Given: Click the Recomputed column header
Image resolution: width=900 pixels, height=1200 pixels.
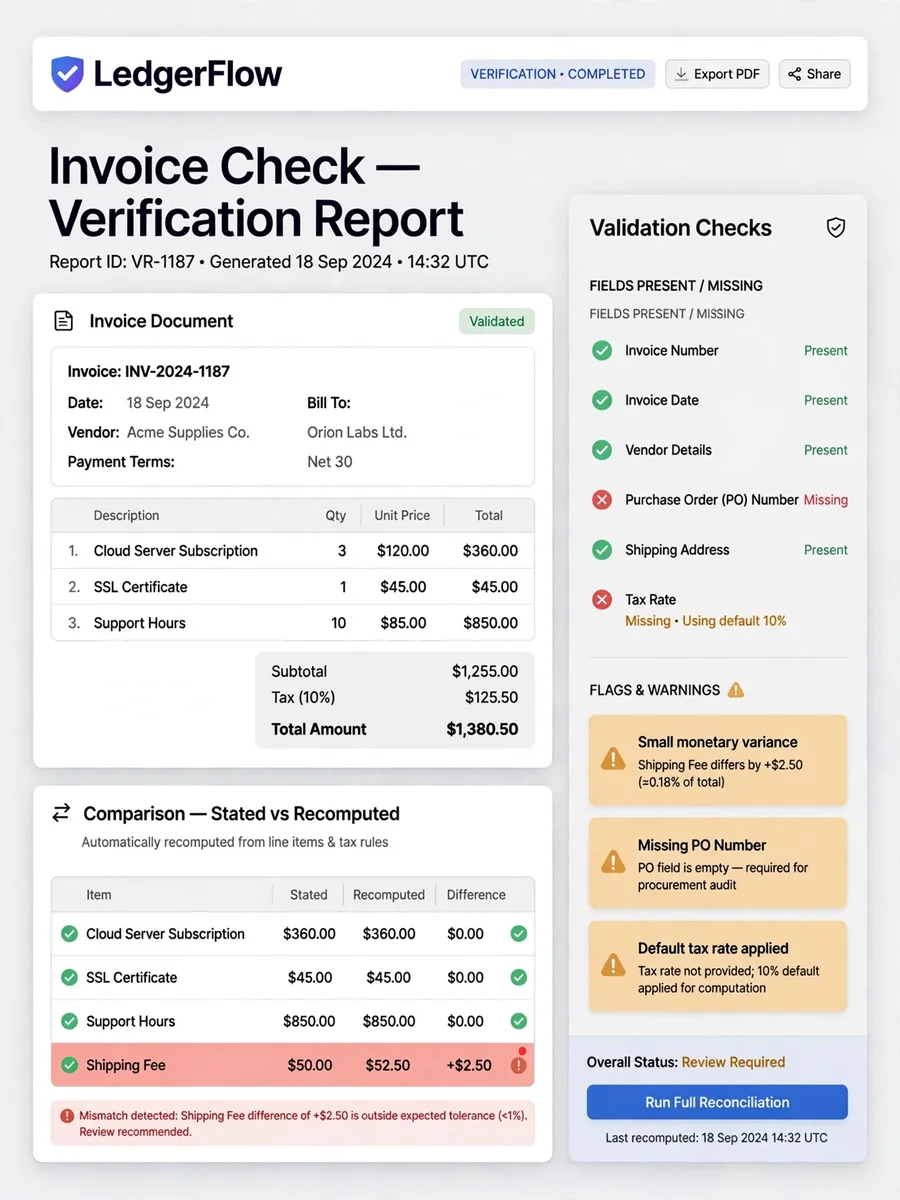Looking at the screenshot, I should (x=389, y=895).
